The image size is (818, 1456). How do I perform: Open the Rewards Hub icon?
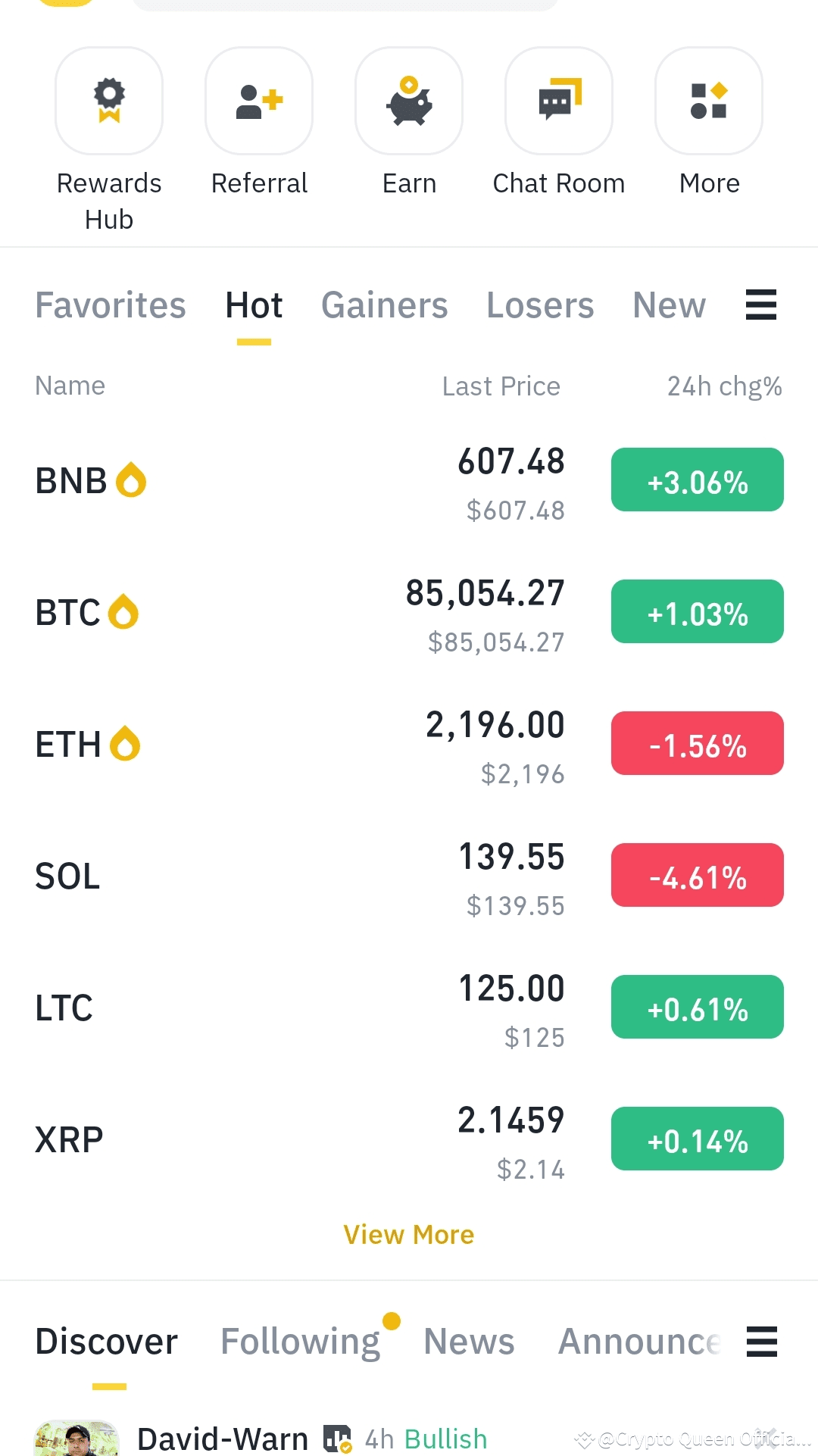click(109, 101)
